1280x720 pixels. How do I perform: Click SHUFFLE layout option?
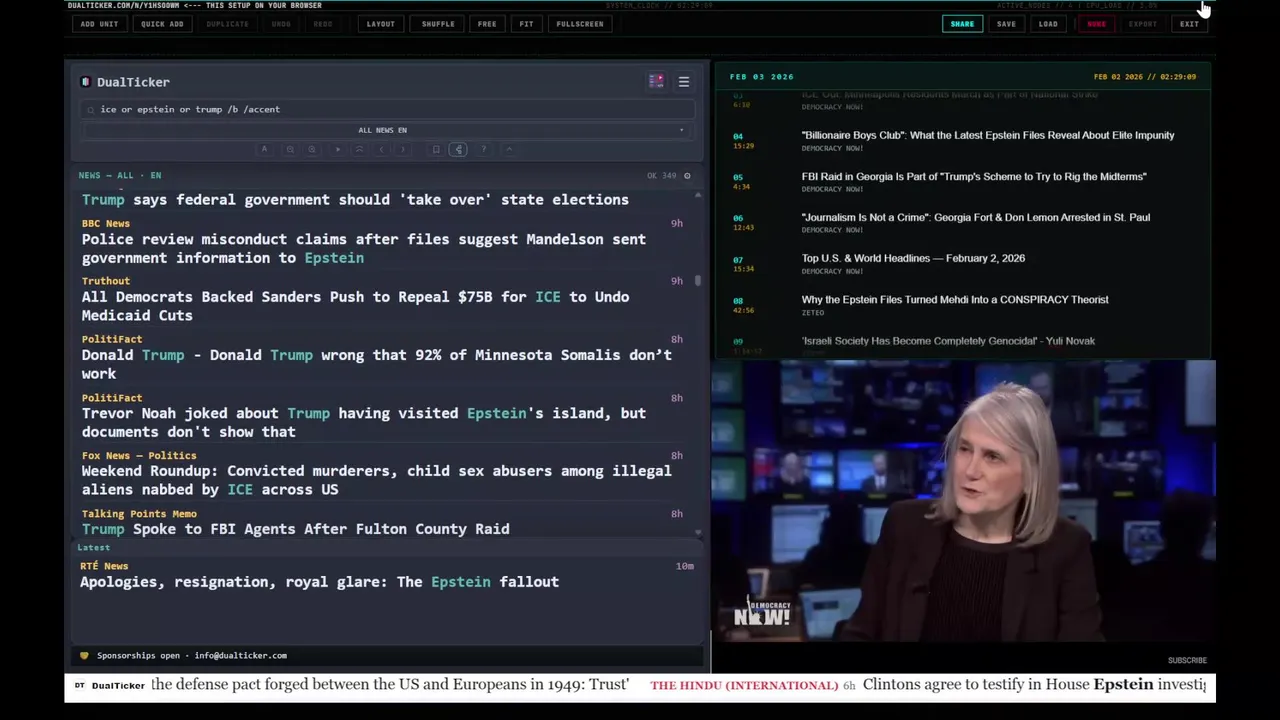coord(438,24)
